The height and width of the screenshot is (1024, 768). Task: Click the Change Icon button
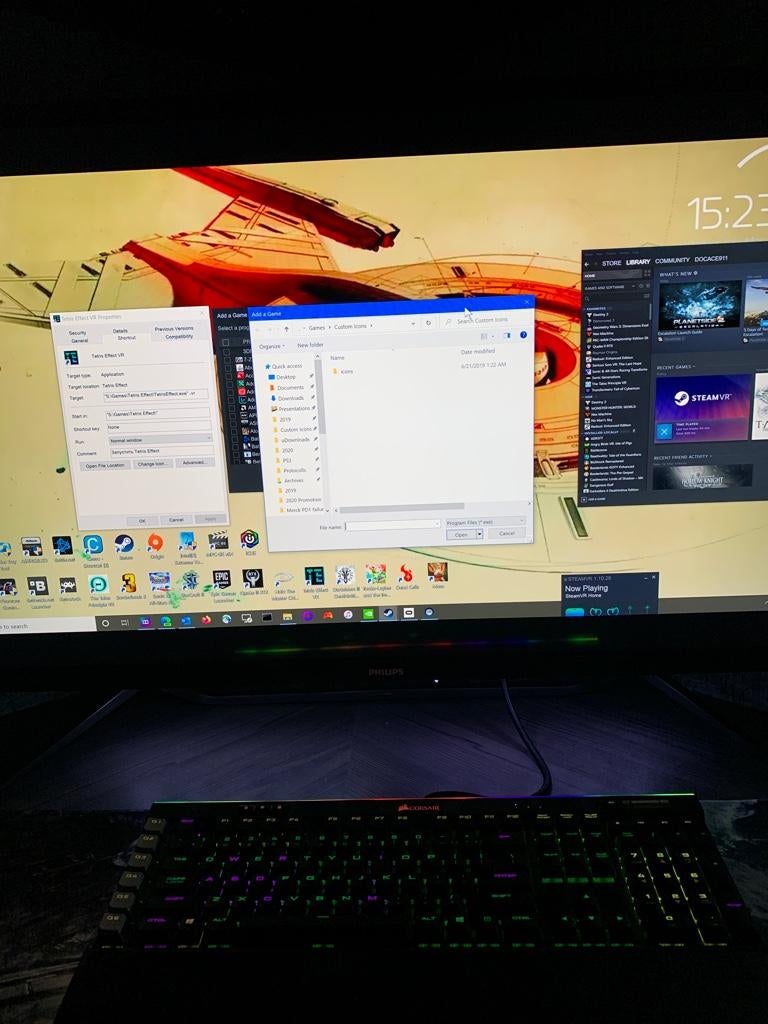[153, 464]
